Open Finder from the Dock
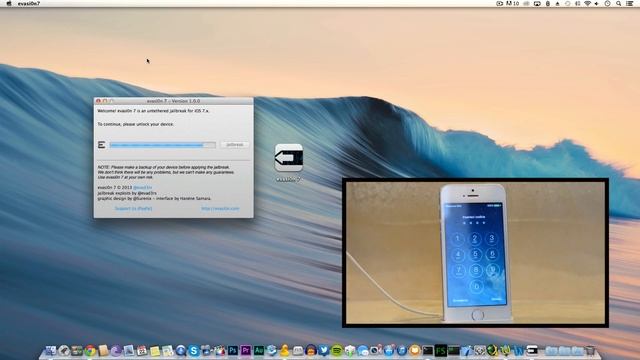The image size is (640, 360). tap(51, 351)
